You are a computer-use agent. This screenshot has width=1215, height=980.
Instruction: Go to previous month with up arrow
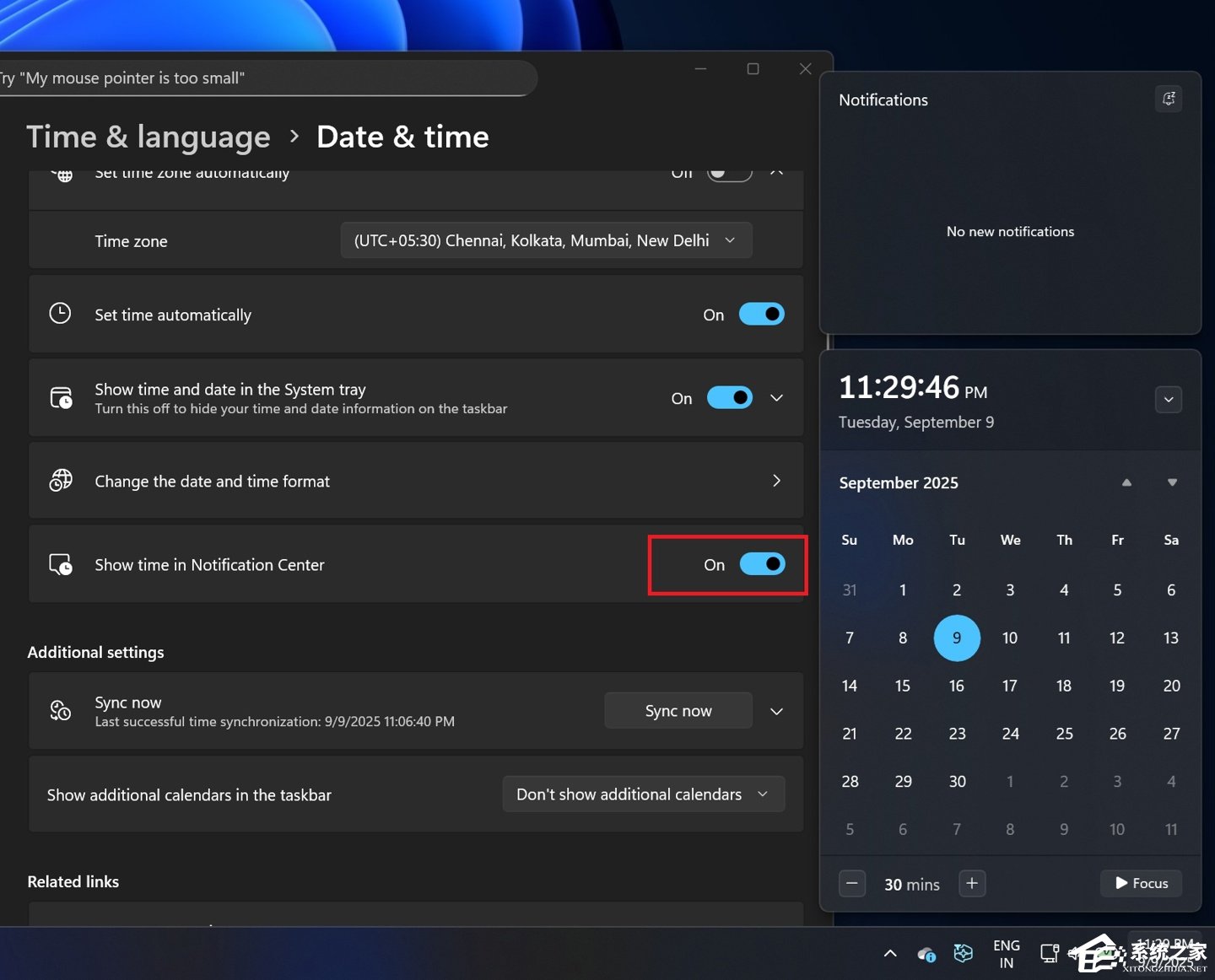click(1126, 482)
